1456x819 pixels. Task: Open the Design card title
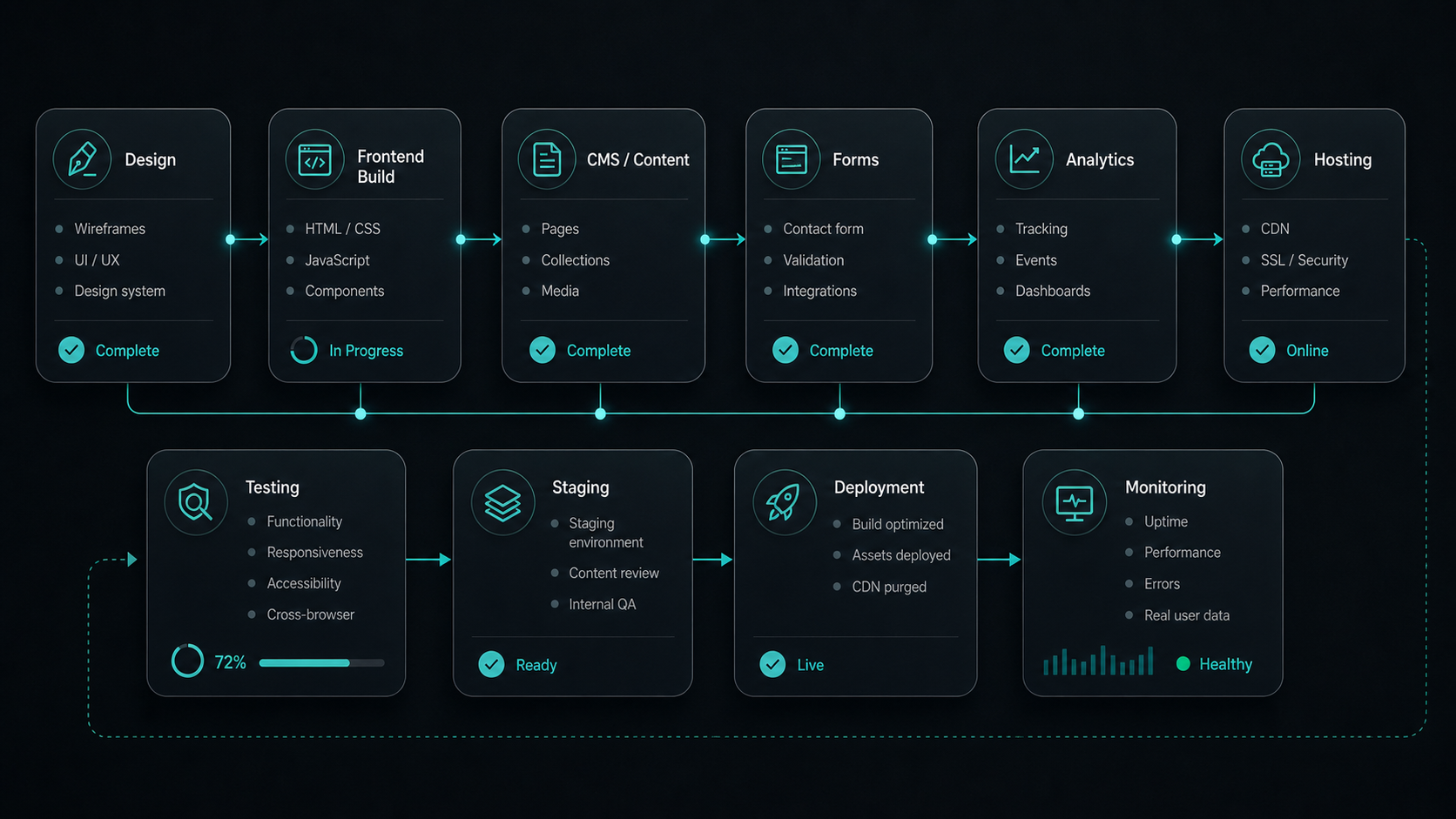150,159
